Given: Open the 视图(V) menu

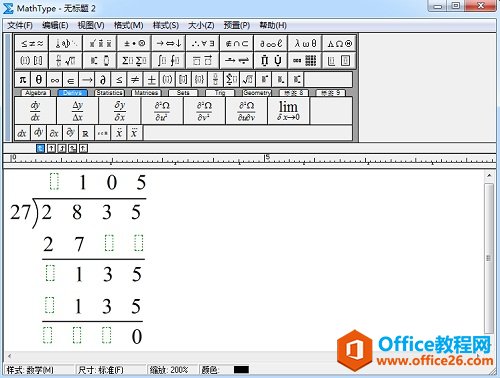Looking at the screenshot, I should pyautogui.click(x=91, y=25).
